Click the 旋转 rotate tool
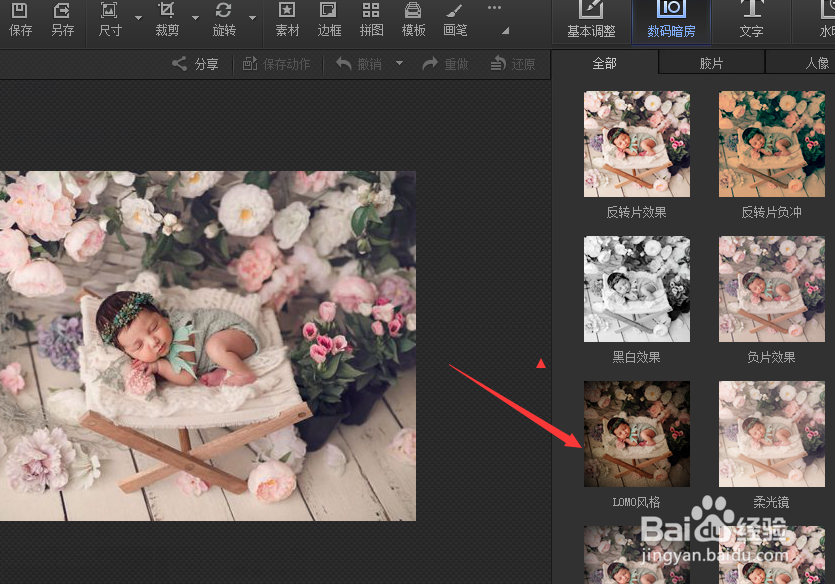 click(224, 20)
